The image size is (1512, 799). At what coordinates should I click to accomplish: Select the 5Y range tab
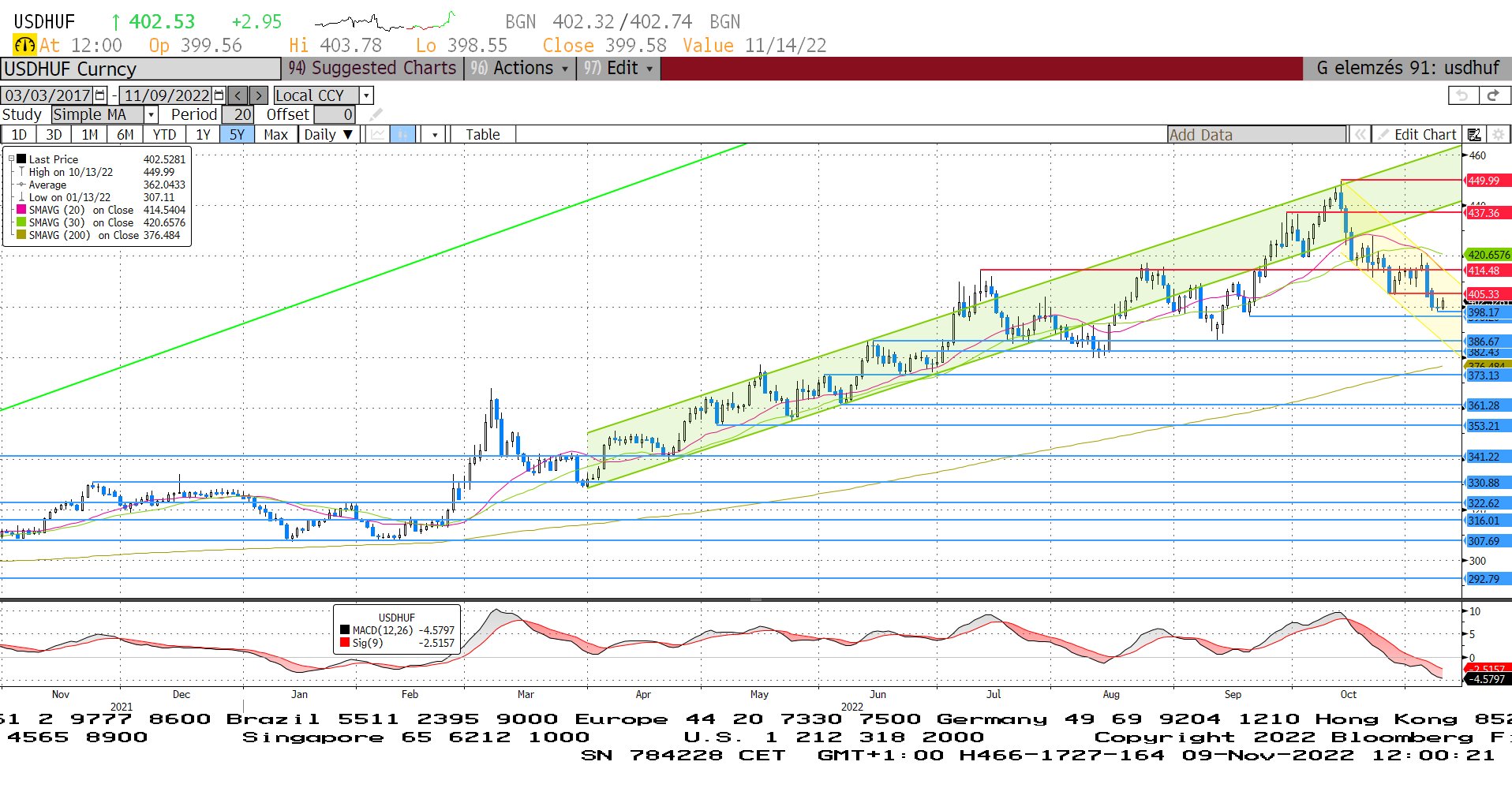[237, 134]
